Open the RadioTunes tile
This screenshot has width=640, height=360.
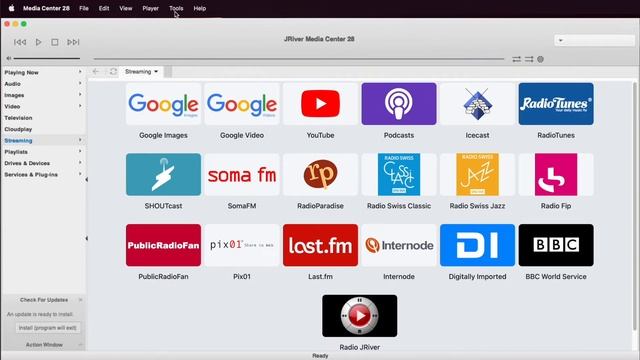(556, 104)
